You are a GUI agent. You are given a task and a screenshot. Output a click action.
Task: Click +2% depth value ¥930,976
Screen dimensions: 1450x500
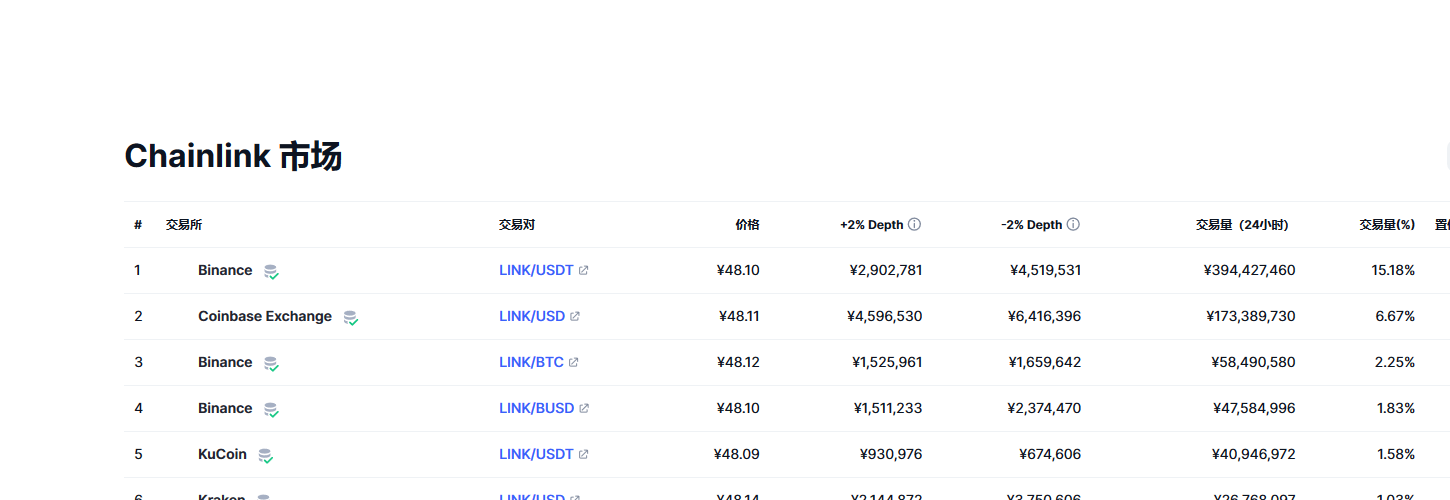pos(891,454)
